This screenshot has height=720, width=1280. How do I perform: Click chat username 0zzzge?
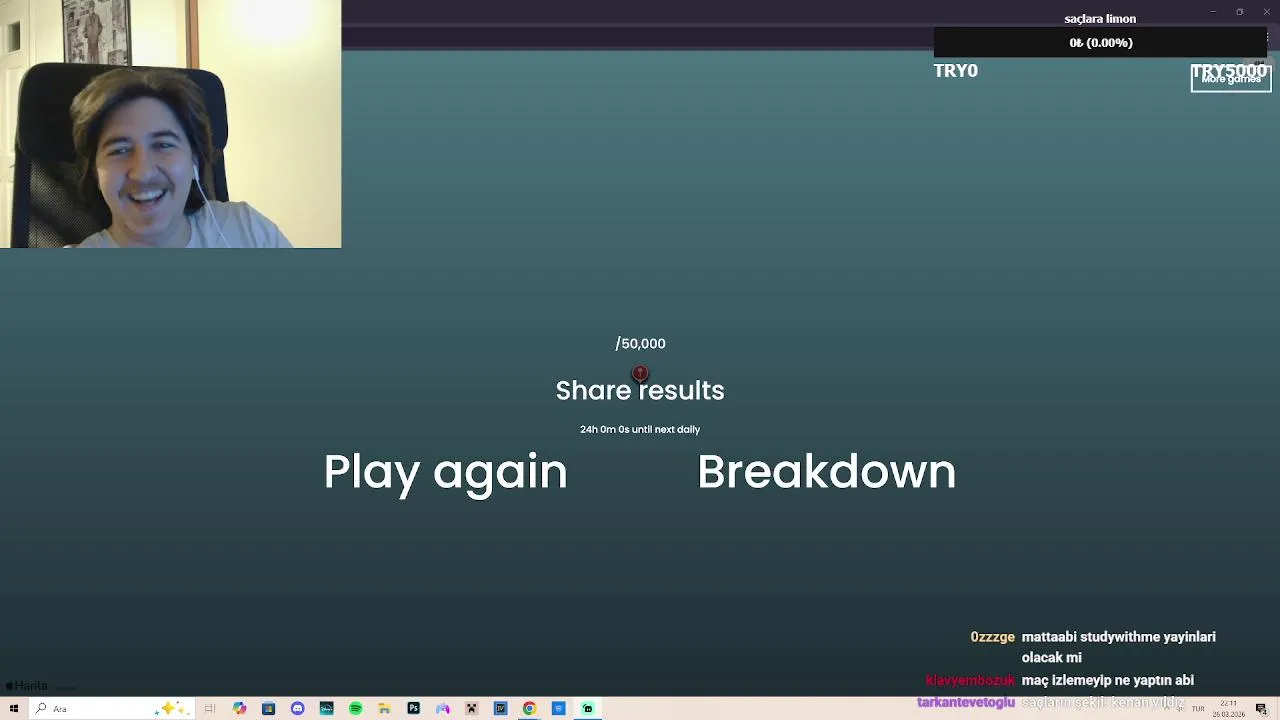click(992, 637)
